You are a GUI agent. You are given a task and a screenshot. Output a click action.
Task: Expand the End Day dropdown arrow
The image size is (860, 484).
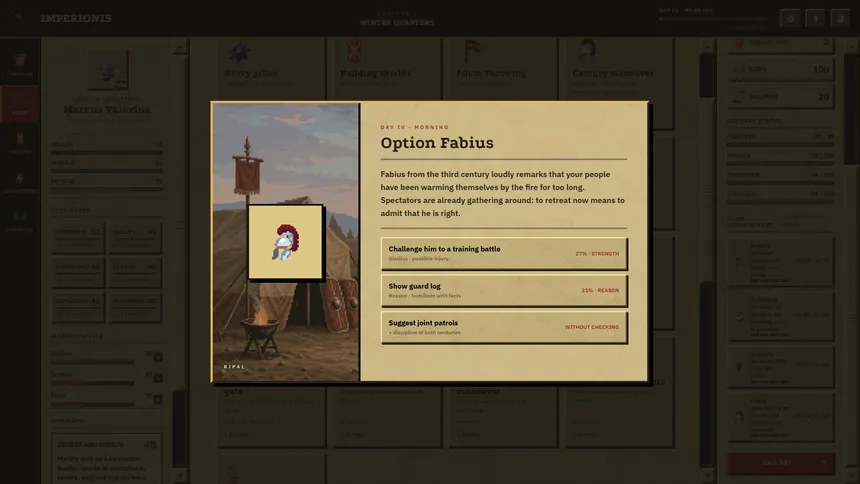pyautogui.click(x=824, y=463)
